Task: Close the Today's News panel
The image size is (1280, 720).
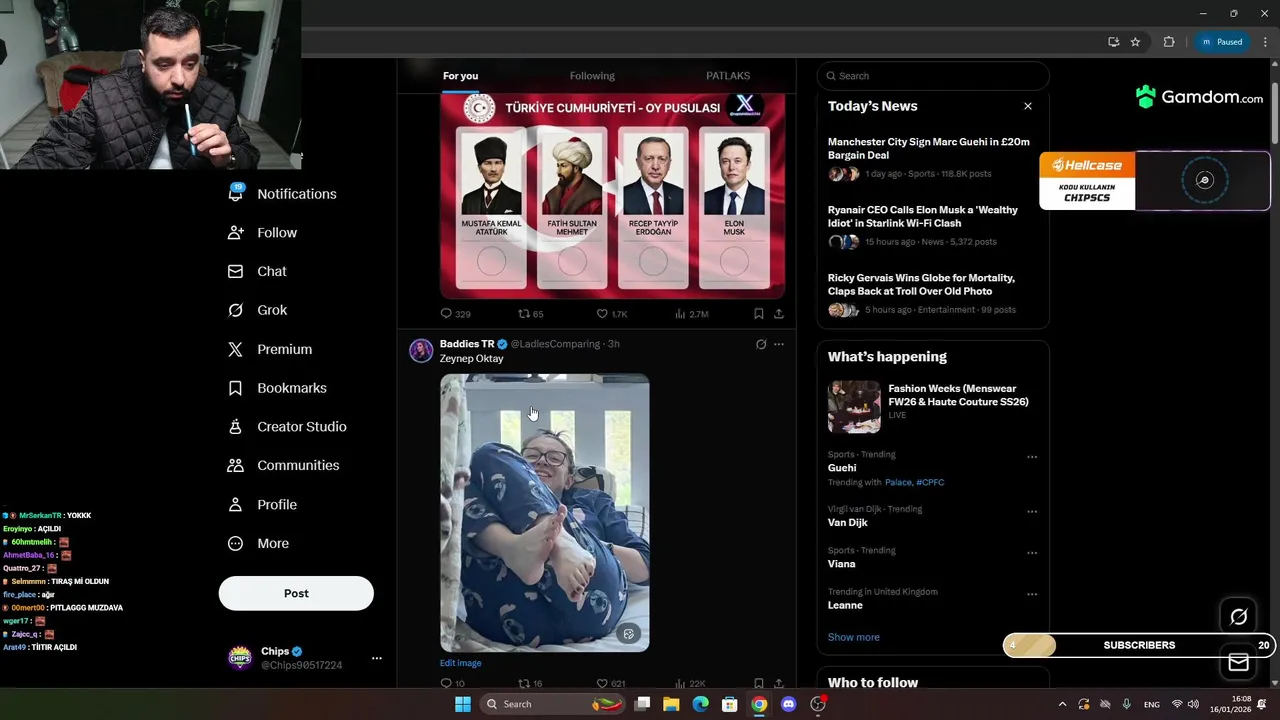Action: [x=1027, y=106]
